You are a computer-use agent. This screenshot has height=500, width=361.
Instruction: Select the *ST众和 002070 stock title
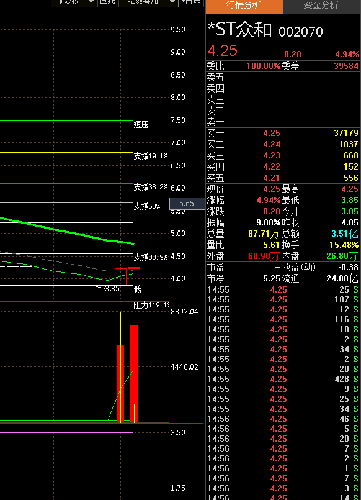[265, 30]
